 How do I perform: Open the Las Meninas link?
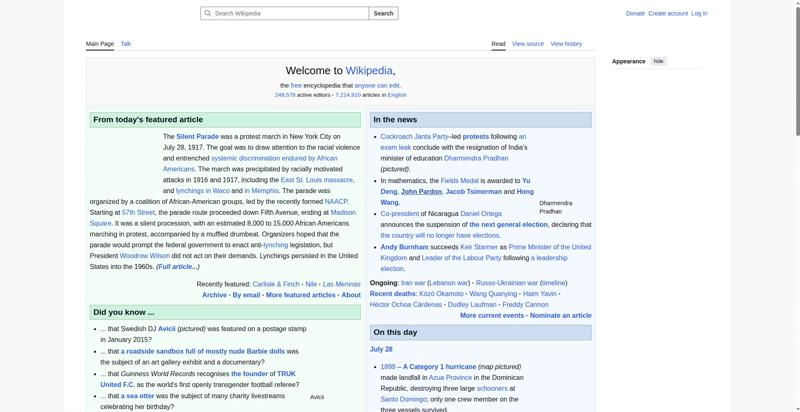(341, 284)
